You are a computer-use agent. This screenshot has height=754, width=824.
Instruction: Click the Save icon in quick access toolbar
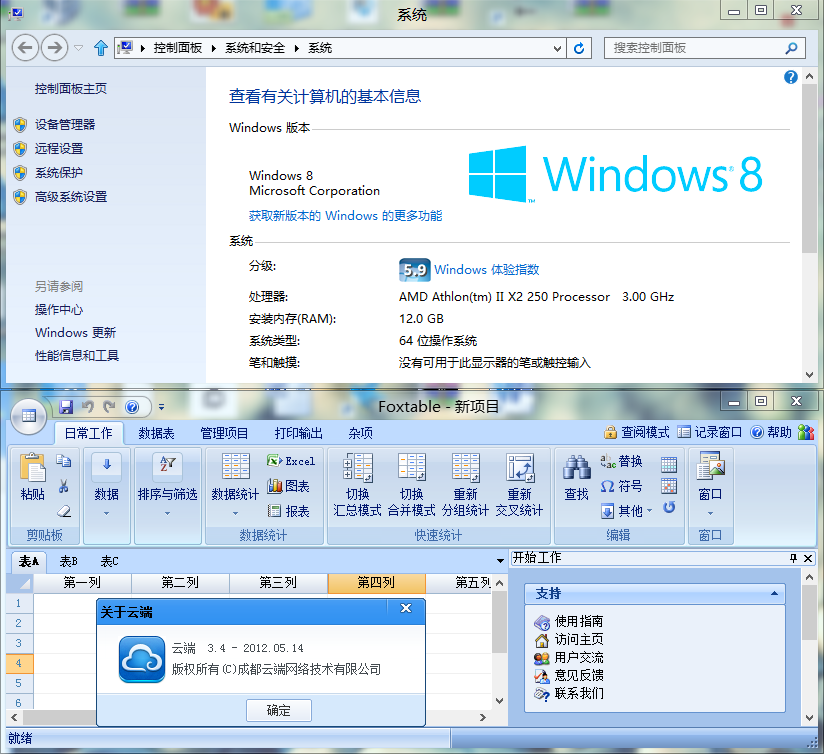tap(66, 407)
